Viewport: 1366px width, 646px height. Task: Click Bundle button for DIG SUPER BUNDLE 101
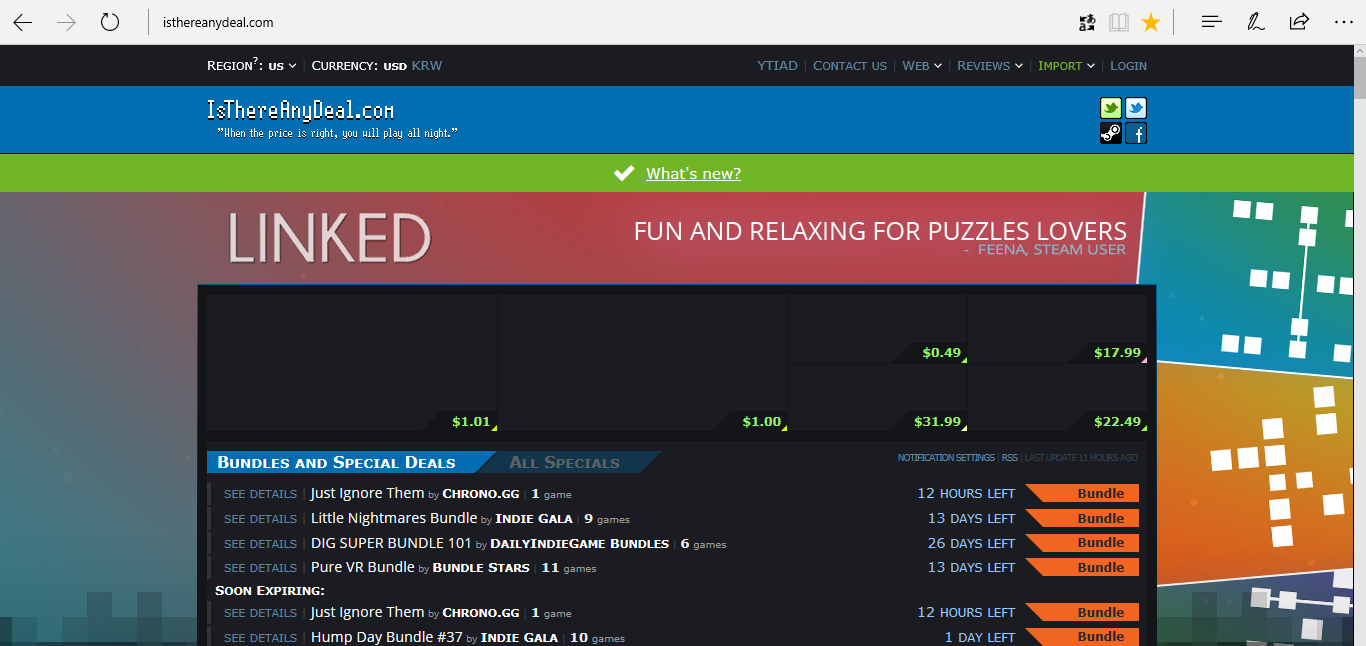(1083, 543)
